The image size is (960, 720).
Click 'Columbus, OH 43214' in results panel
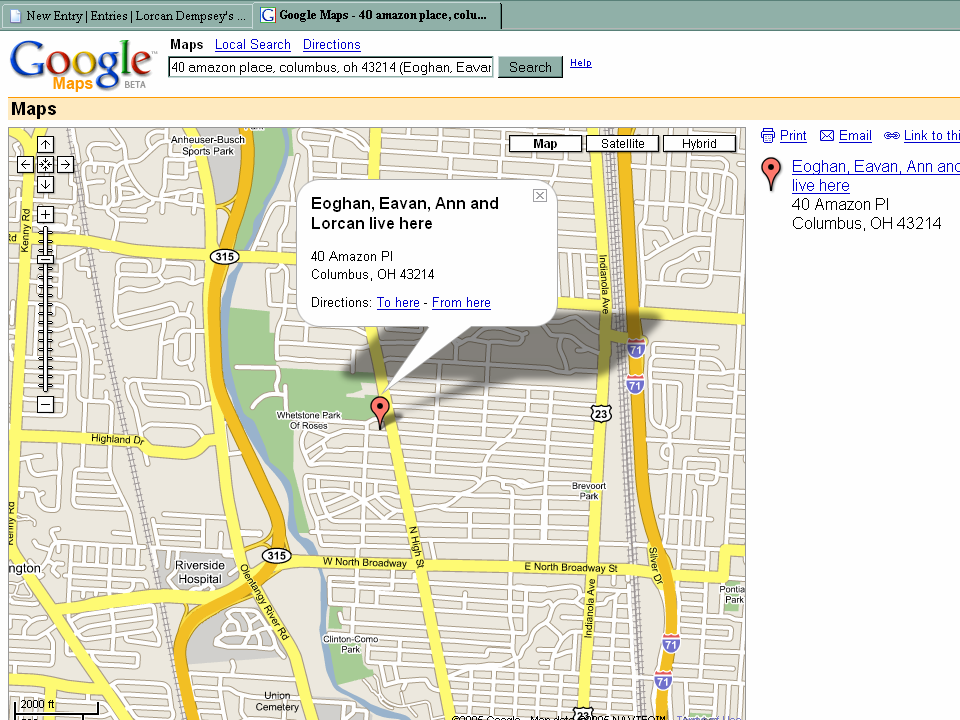[x=866, y=223]
